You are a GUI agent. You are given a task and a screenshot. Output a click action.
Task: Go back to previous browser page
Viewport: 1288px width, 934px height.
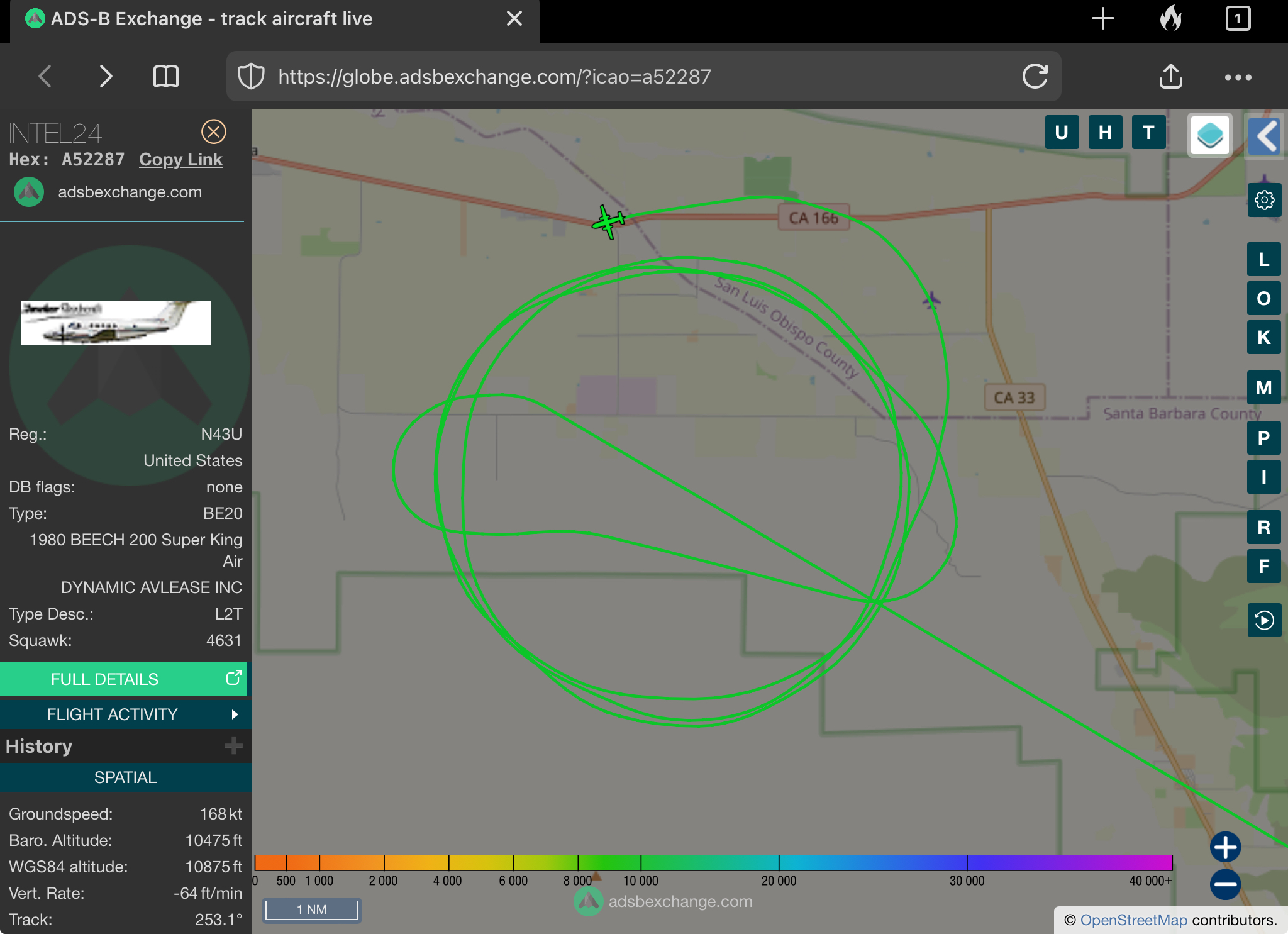[x=45, y=77]
